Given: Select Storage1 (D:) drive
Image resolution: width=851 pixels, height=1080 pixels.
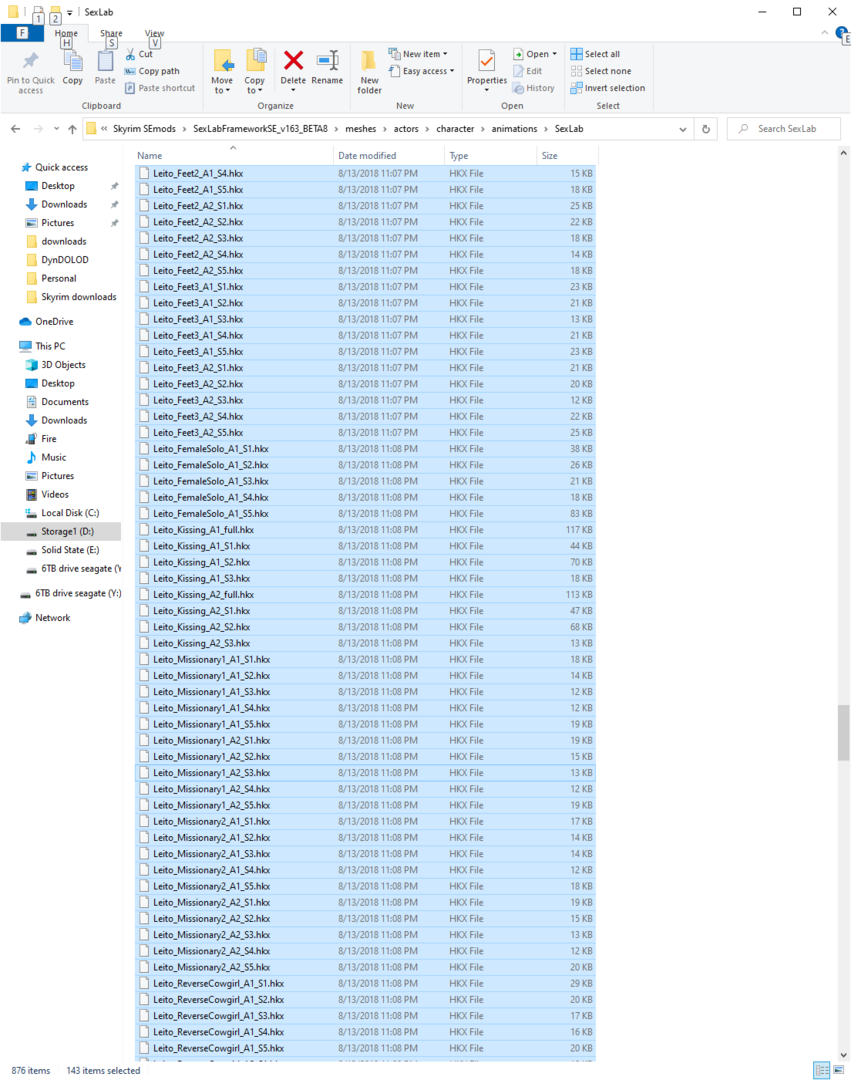Looking at the screenshot, I should (61, 532).
